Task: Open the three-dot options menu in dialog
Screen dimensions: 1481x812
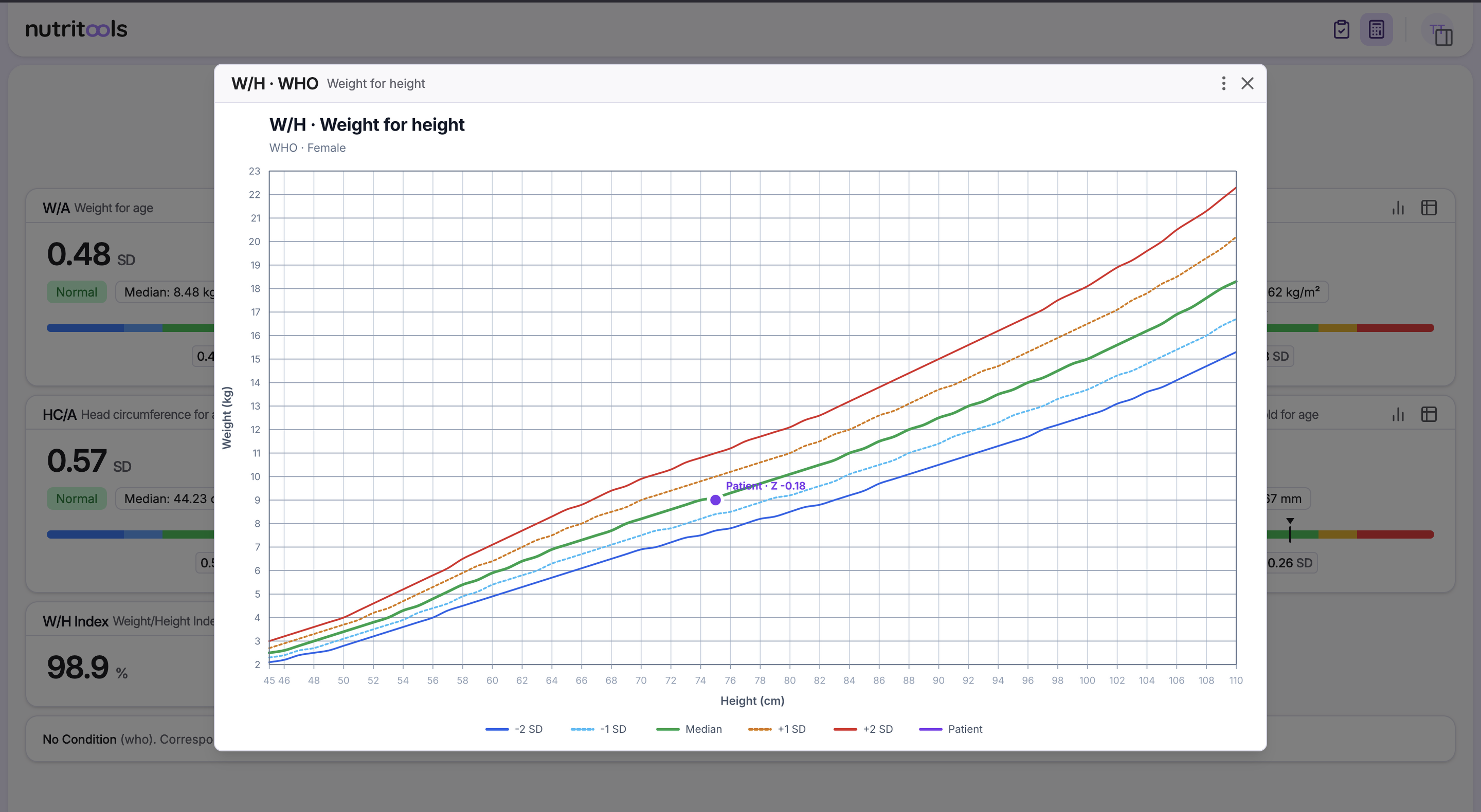Action: click(1223, 83)
